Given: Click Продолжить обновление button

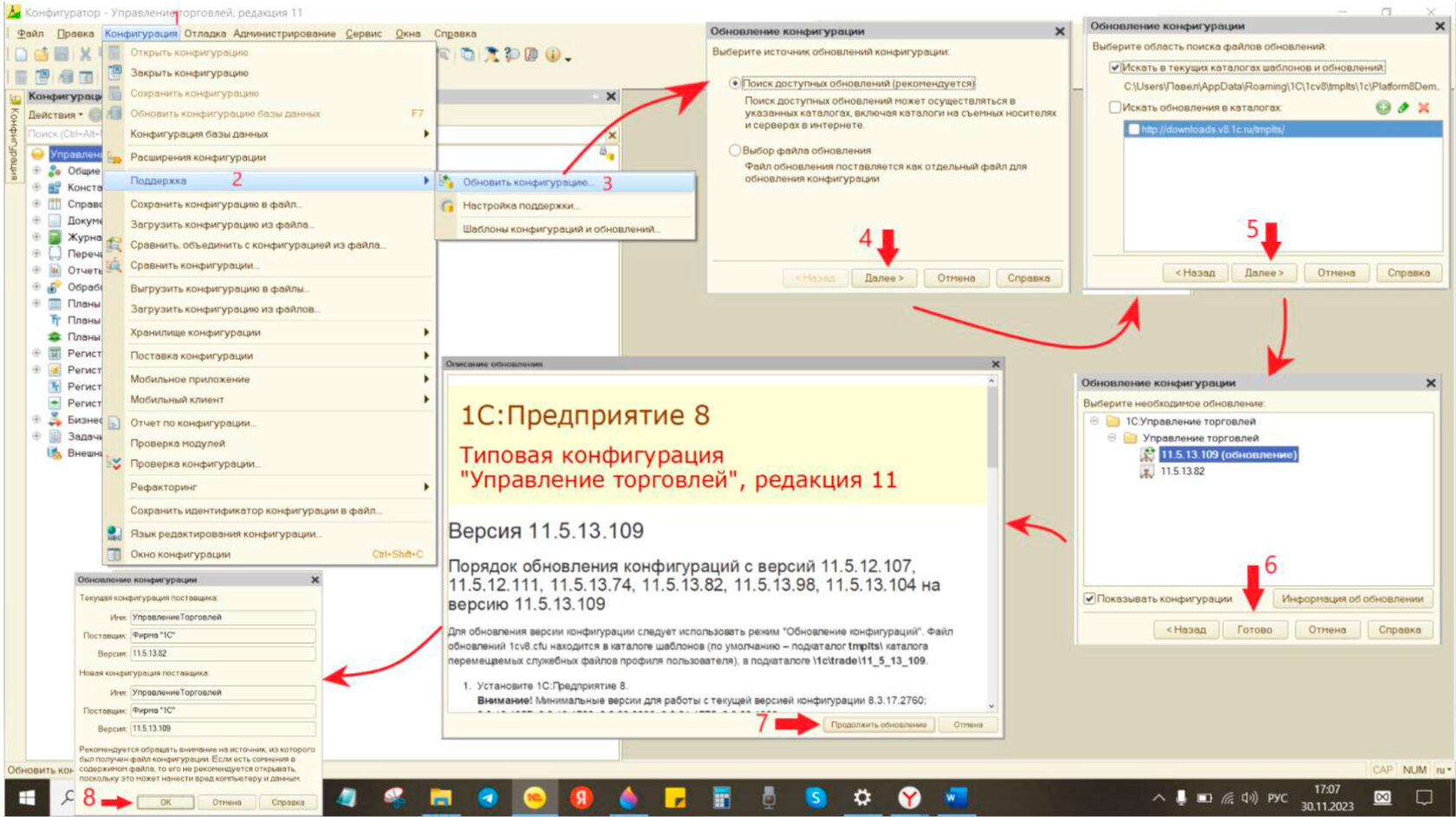Looking at the screenshot, I should tap(878, 724).
